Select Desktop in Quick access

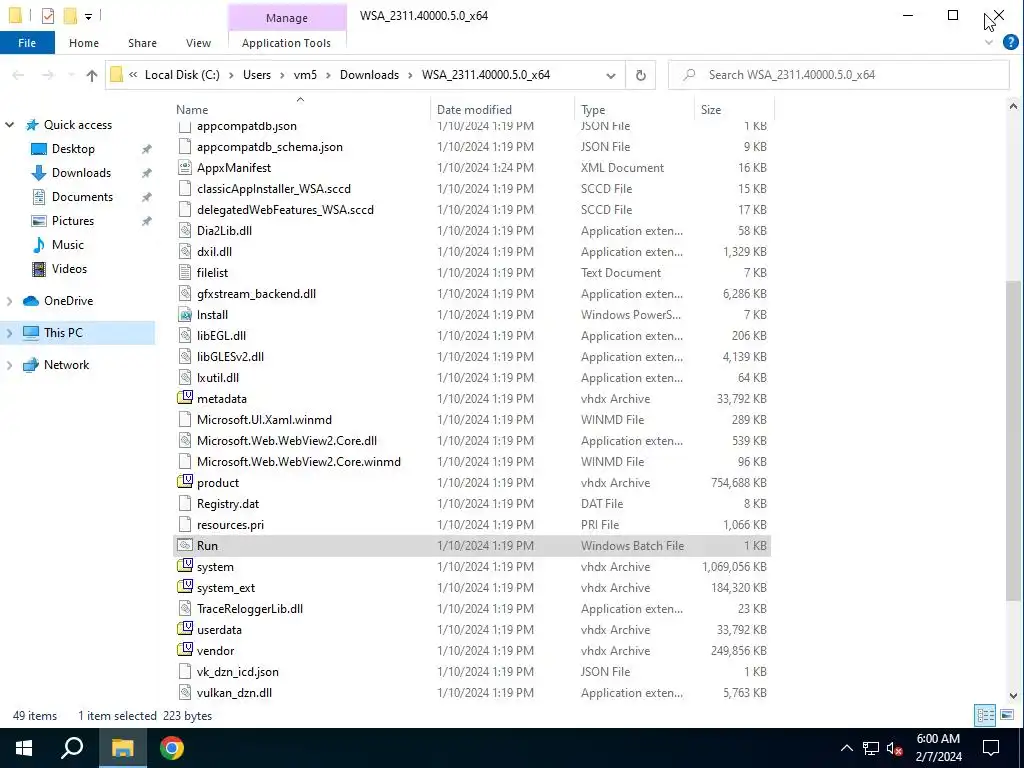point(73,149)
